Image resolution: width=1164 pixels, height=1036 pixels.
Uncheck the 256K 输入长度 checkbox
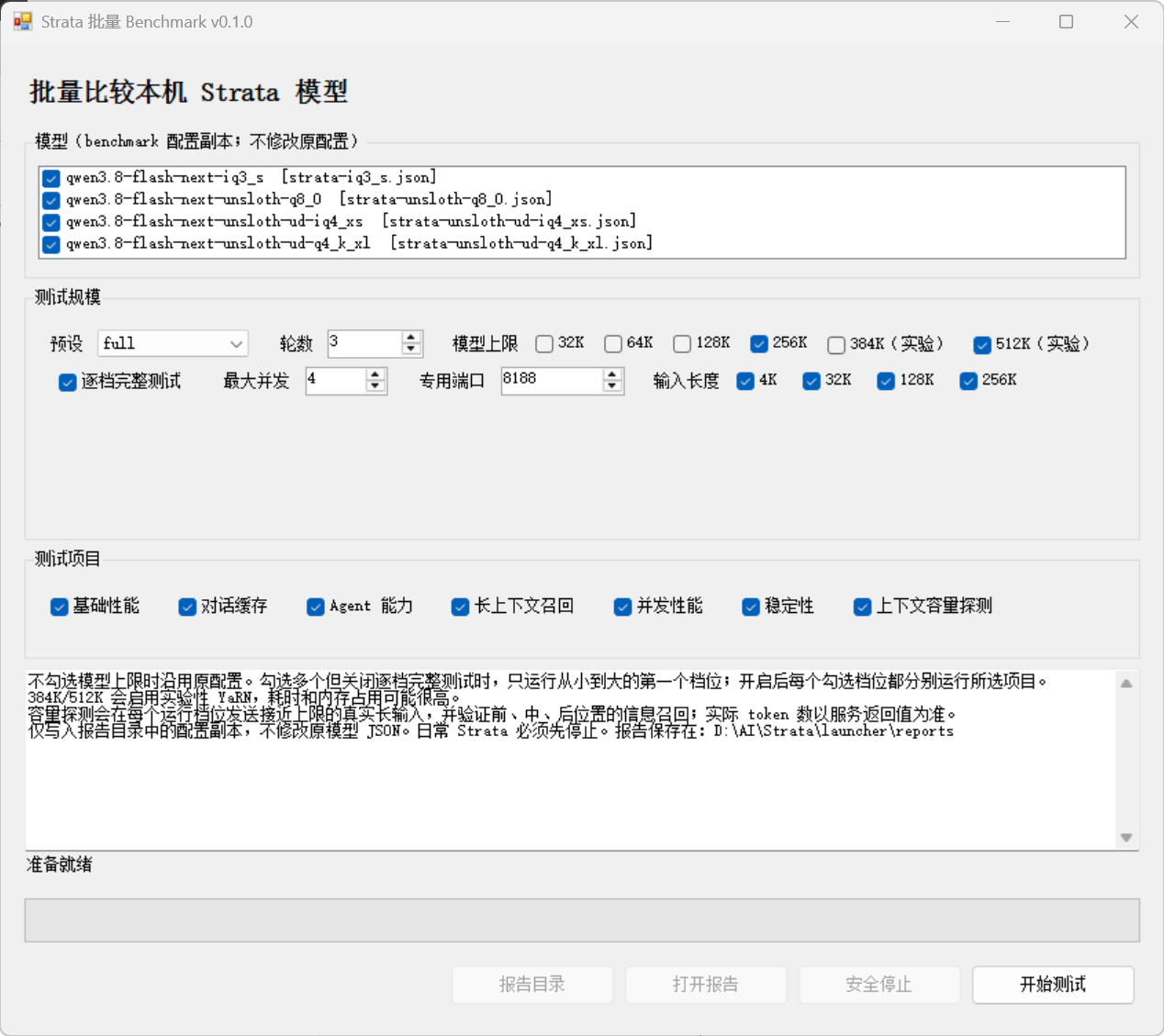[968, 382]
